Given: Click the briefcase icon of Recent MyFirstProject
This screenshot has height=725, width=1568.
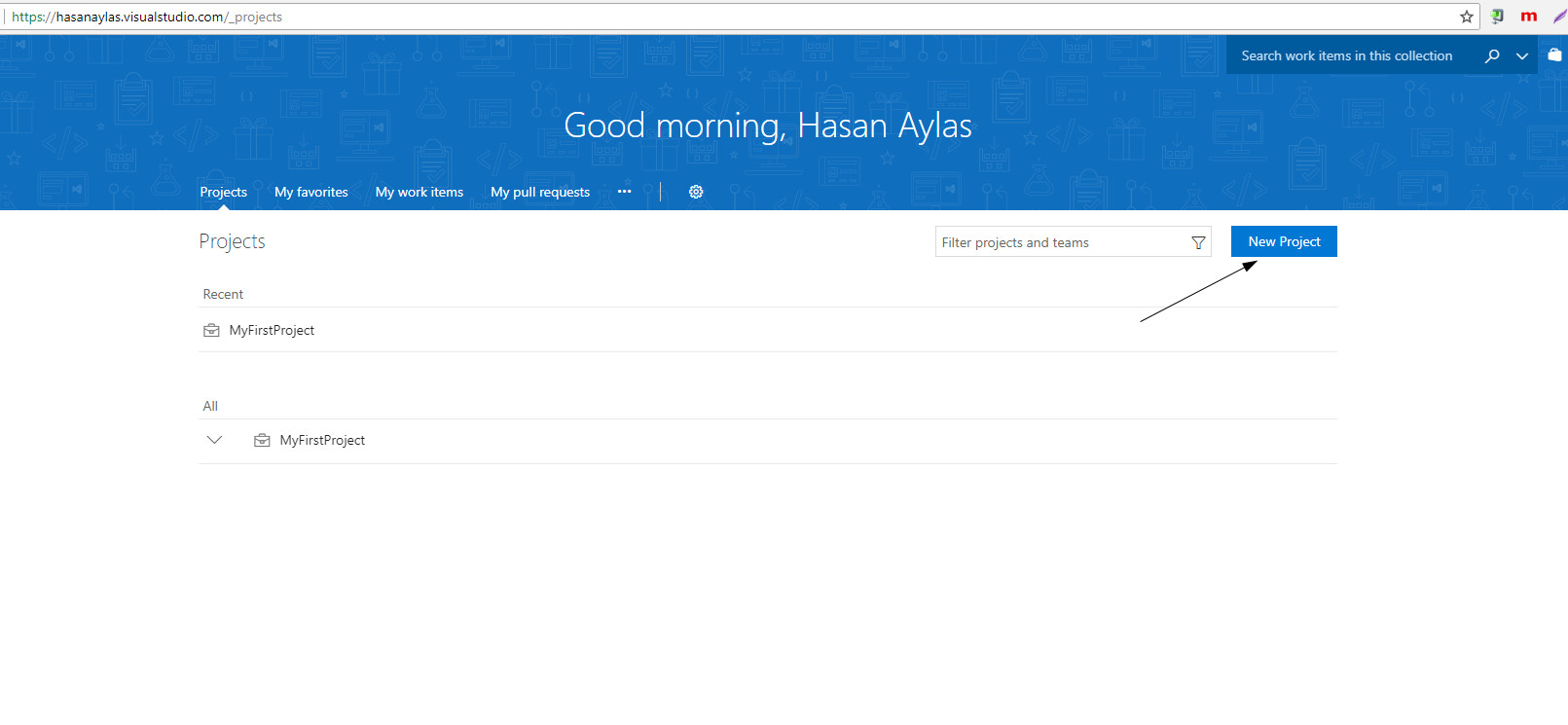Looking at the screenshot, I should tap(211, 331).
